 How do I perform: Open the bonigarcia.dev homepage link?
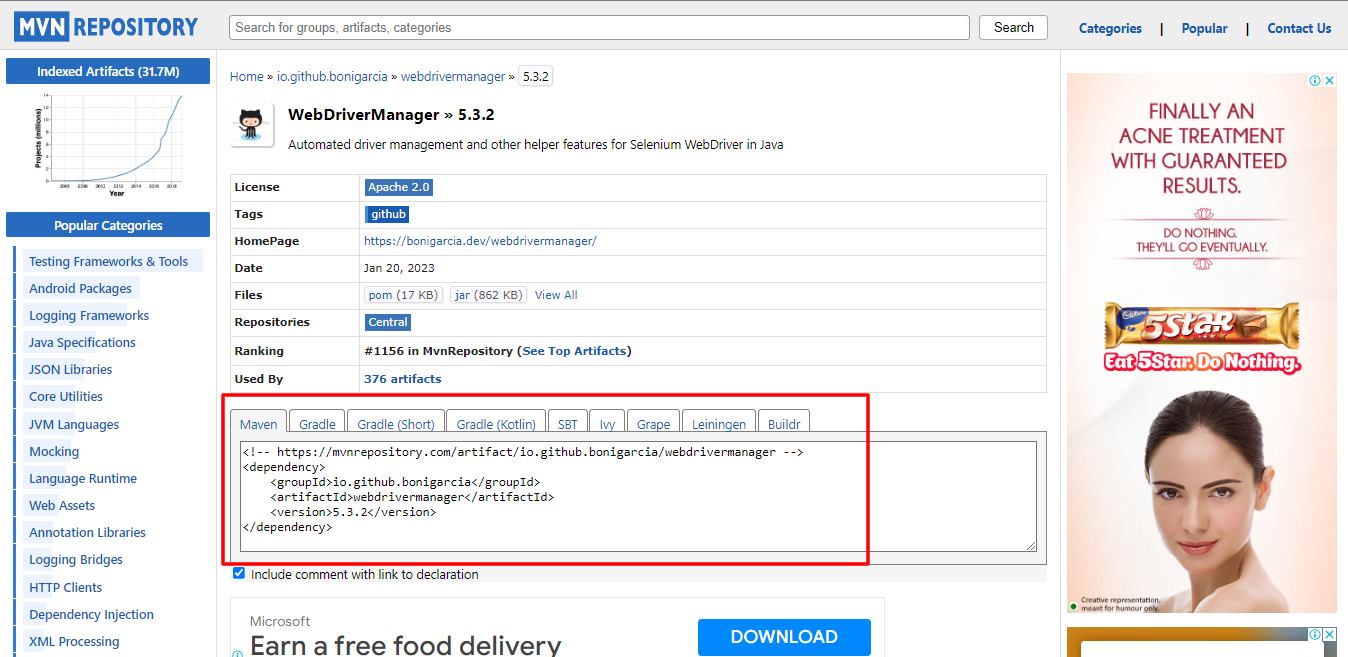point(480,241)
